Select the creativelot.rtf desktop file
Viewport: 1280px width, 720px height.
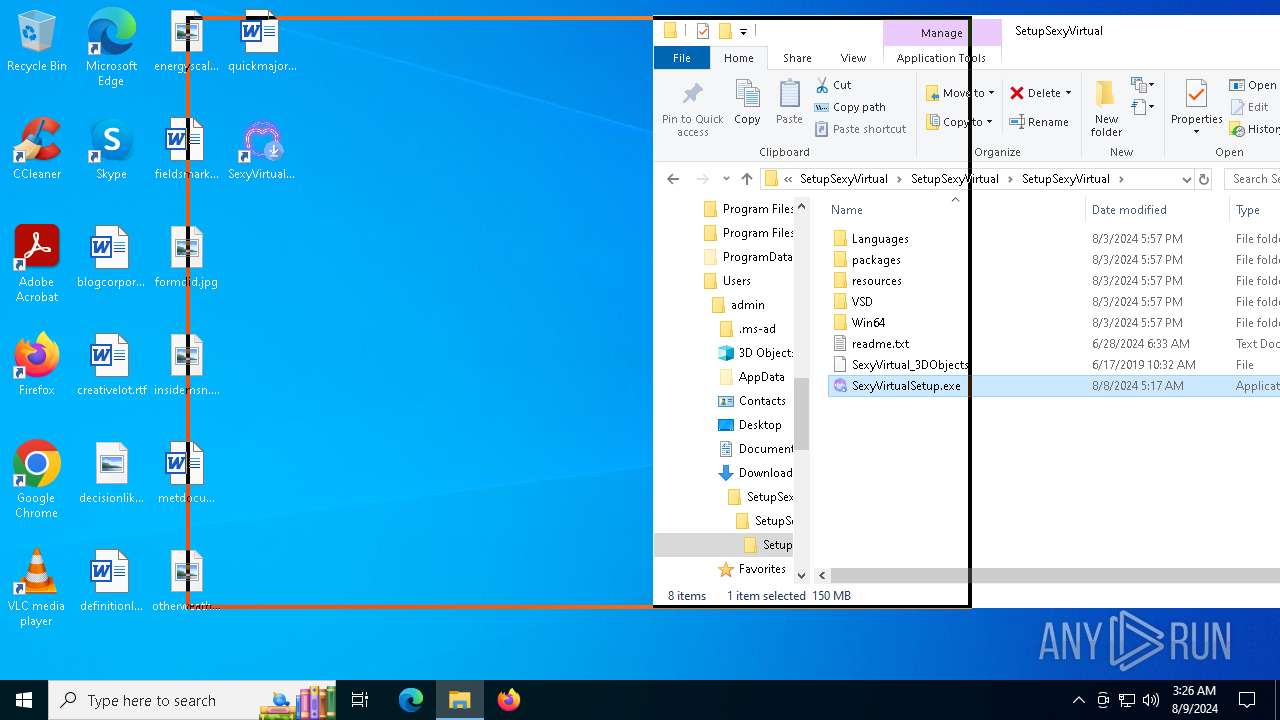111,364
